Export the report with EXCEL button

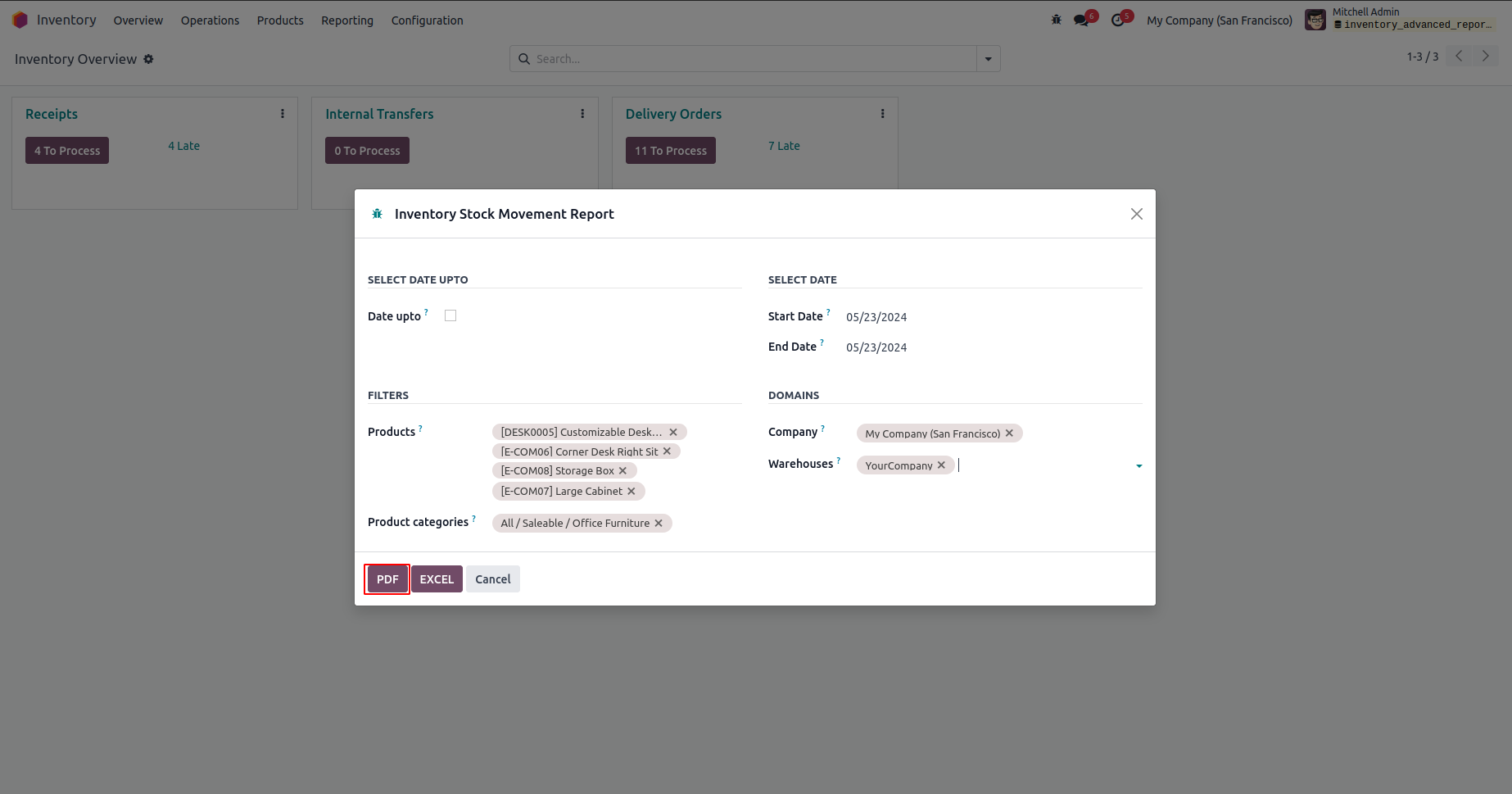[437, 579]
